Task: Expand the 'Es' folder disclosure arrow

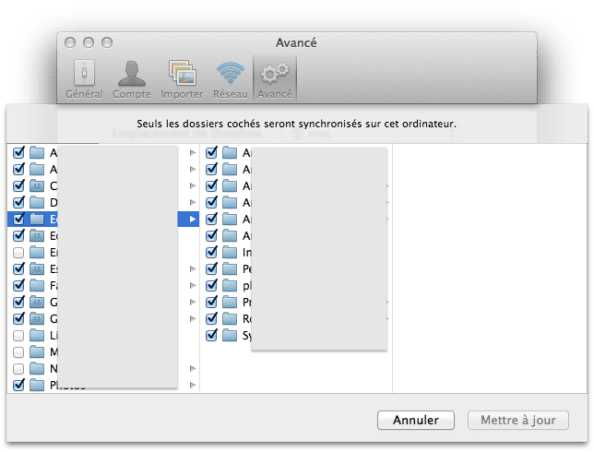Action: click(x=192, y=269)
